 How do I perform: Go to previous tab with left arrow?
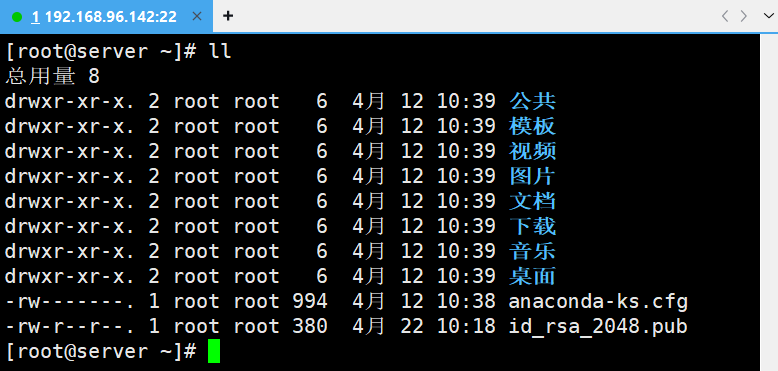pyautogui.click(x=725, y=16)
